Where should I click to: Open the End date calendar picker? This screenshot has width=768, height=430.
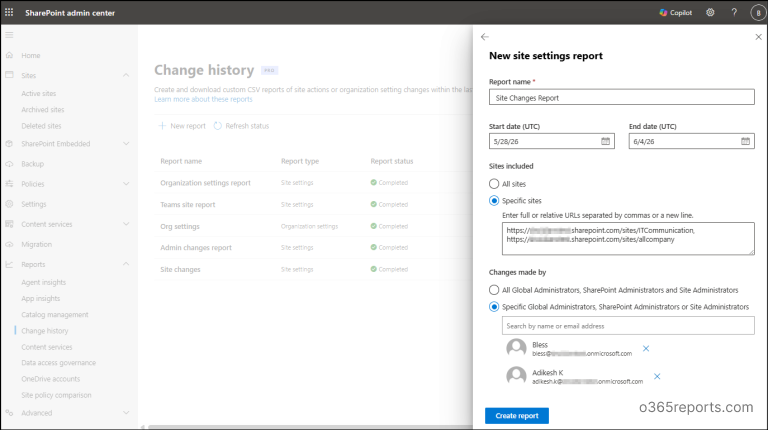click(x=745, y=141)
